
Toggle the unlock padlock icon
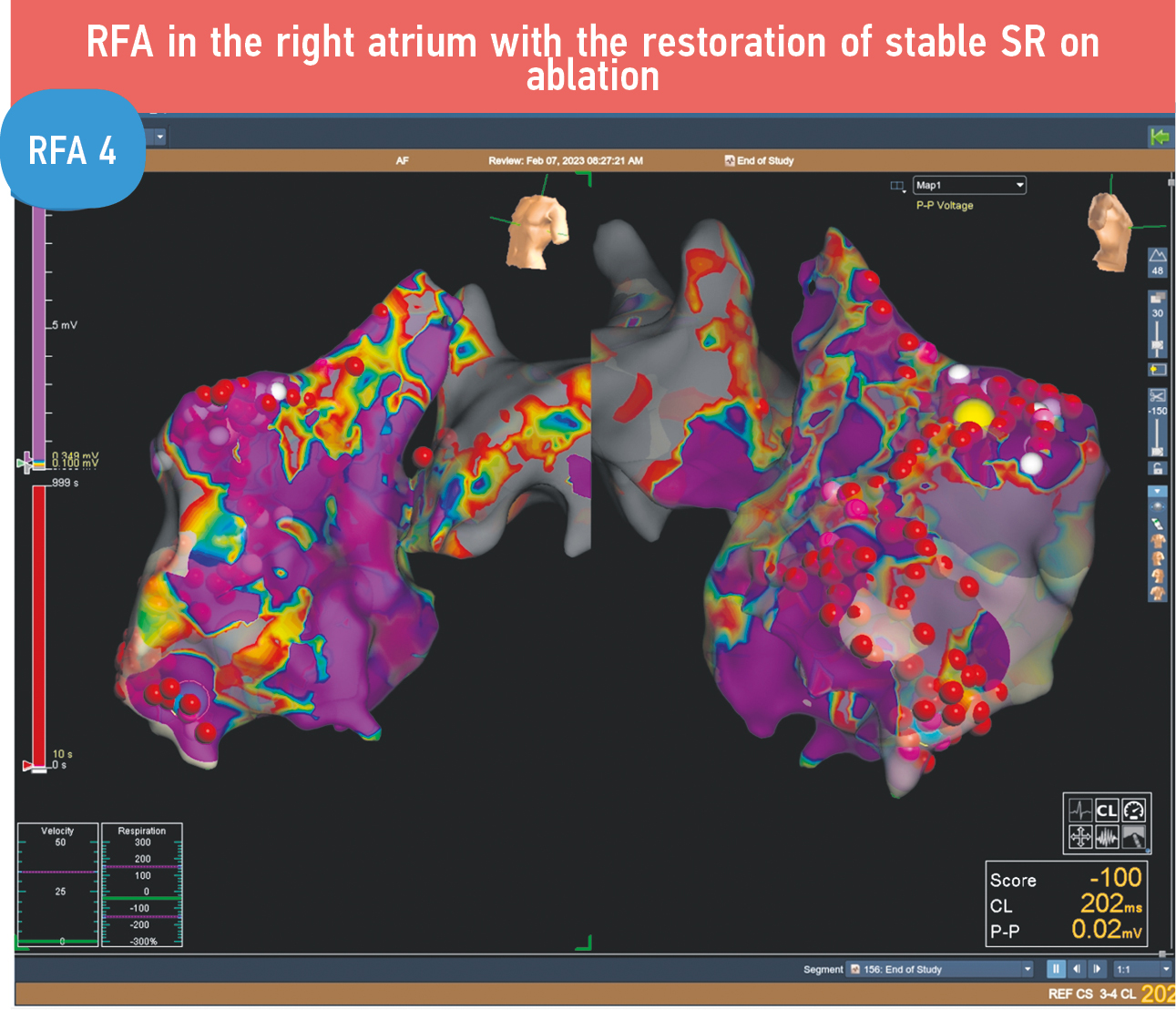[1157, 468]
